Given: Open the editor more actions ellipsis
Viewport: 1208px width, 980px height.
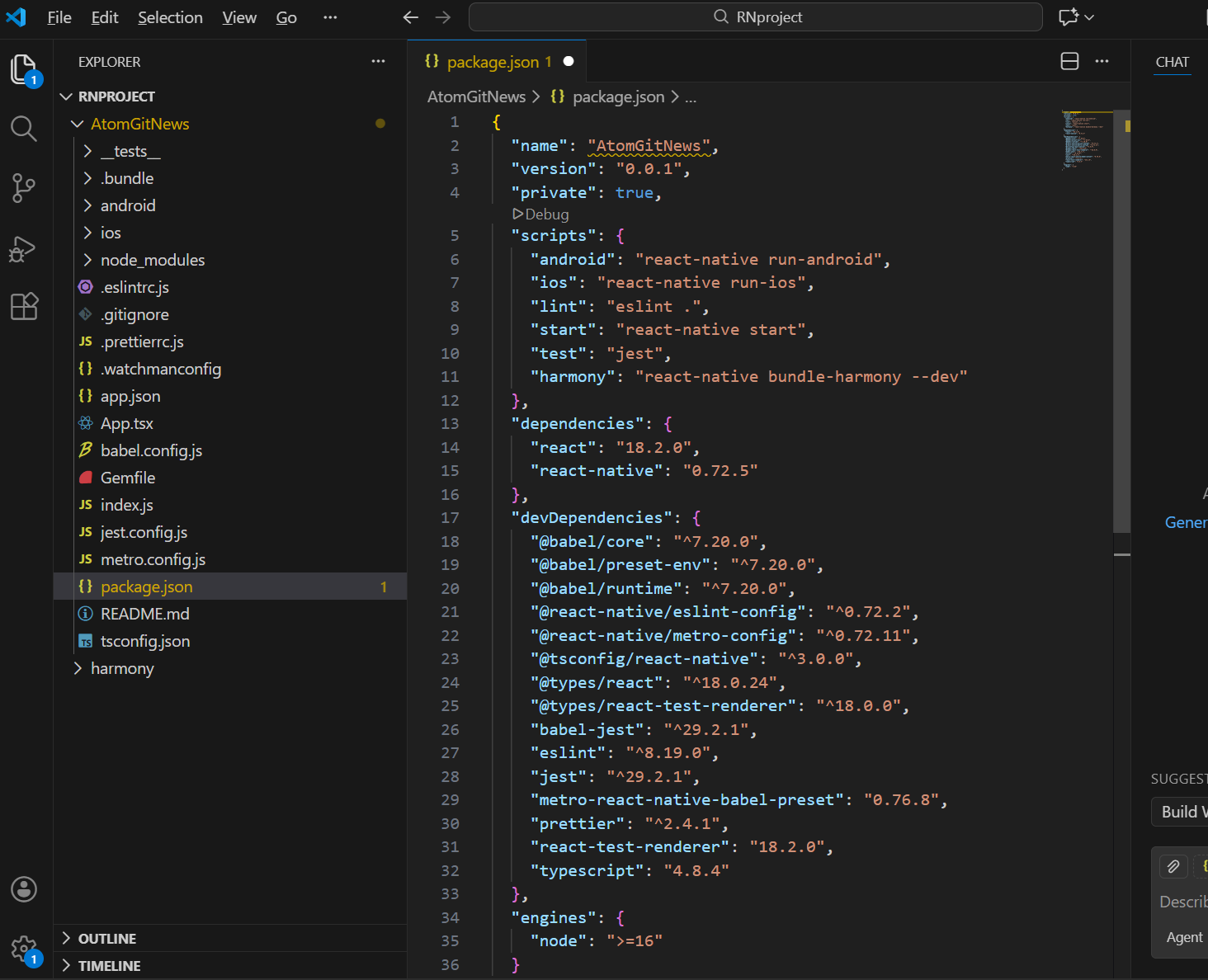Looking at the screenshot, I should pos(1102,61).
